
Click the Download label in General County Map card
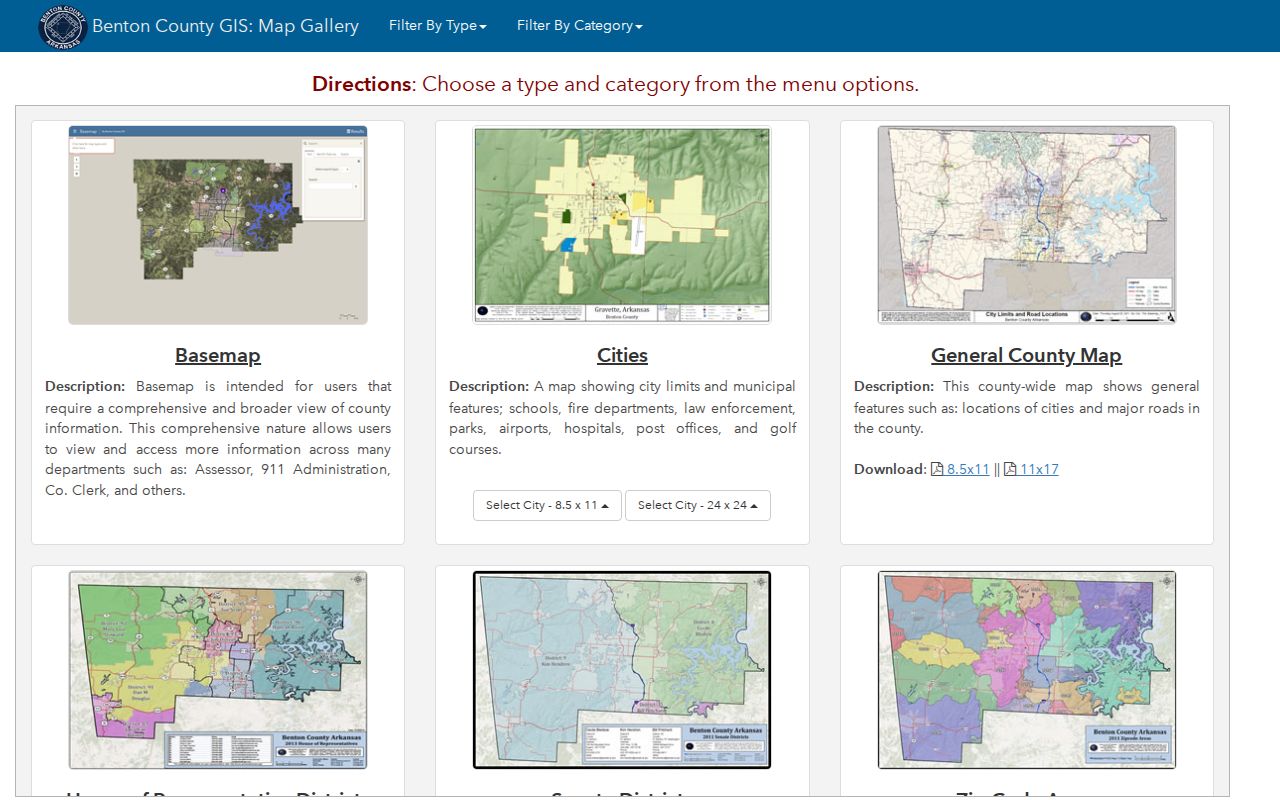tap(890, 469)
